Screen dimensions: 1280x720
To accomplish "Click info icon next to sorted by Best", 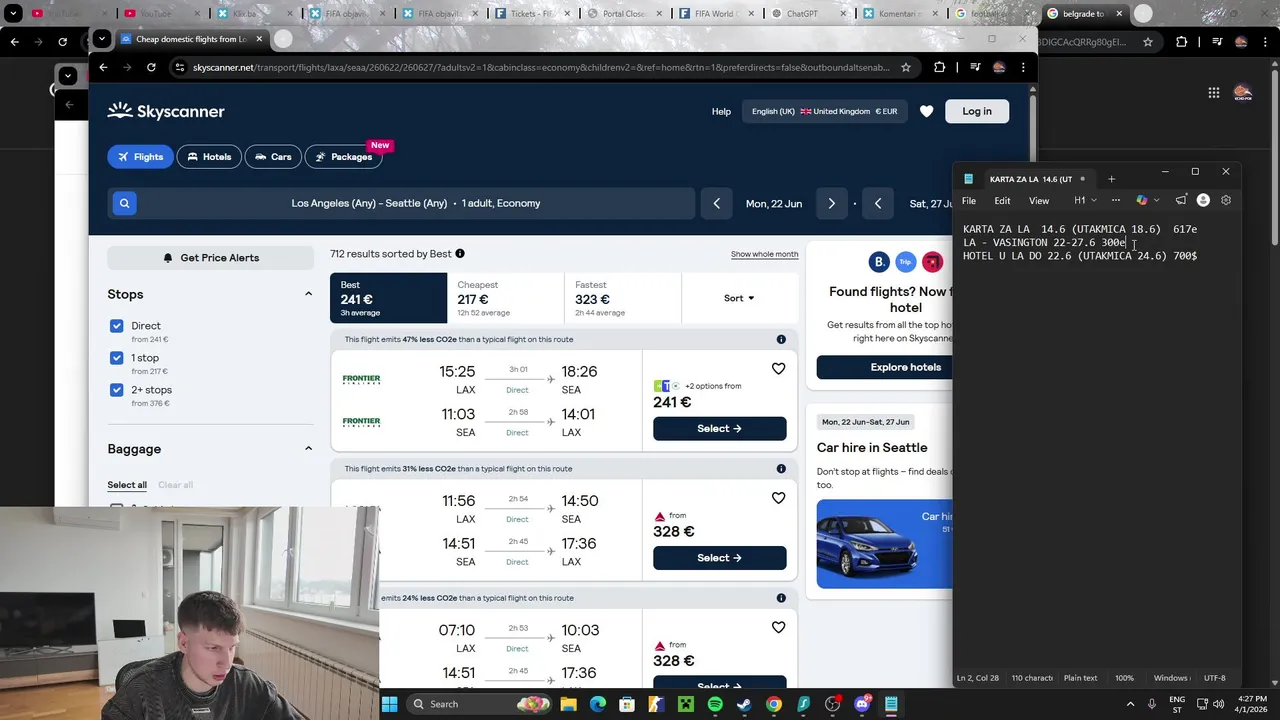I will click(460, 254).
